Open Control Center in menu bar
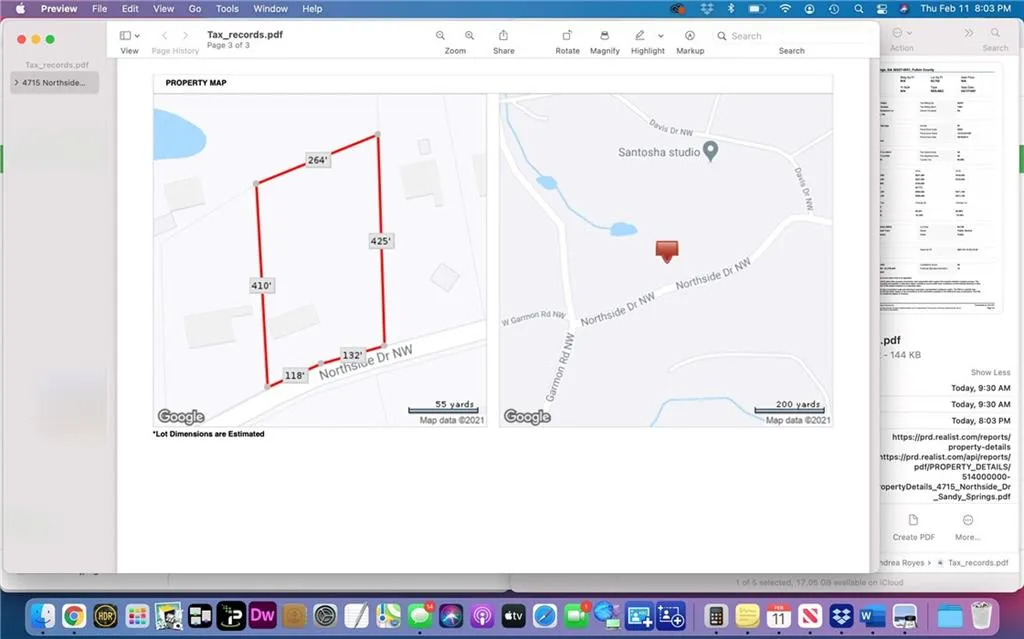1024x639 pixels. point(882,8)
